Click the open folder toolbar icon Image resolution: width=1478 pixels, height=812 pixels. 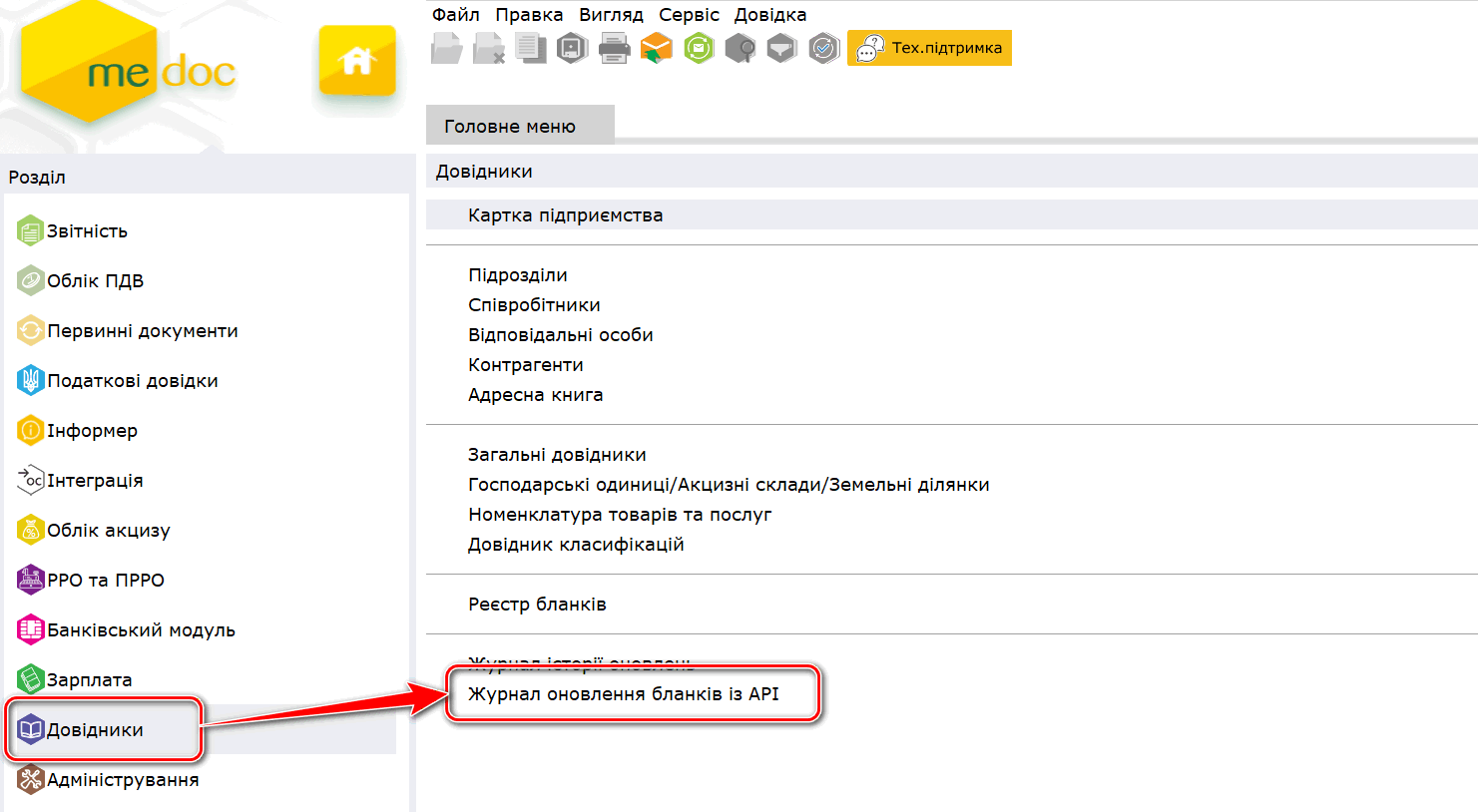pyautogui.click(x=446, y=48)
